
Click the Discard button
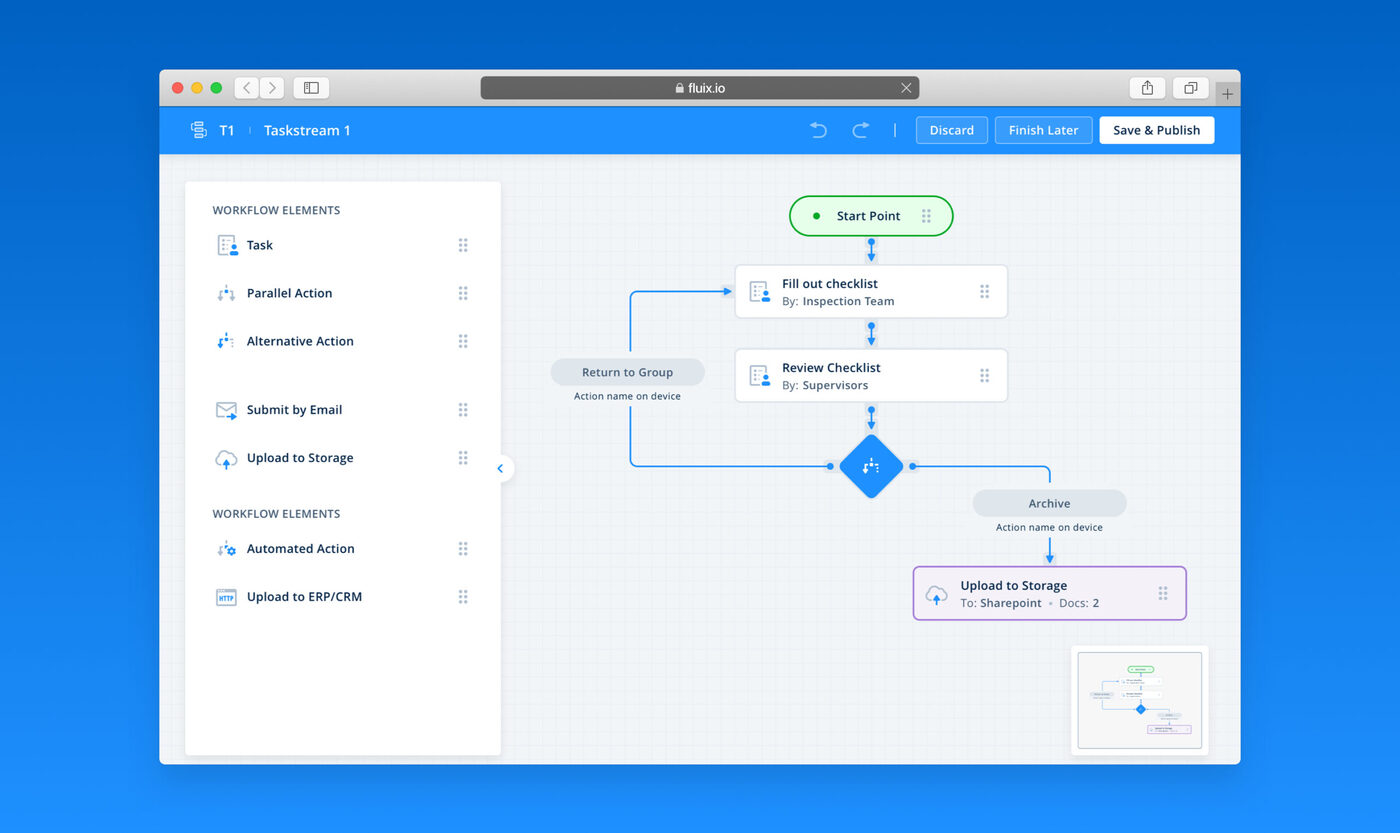tap(951, 130)
